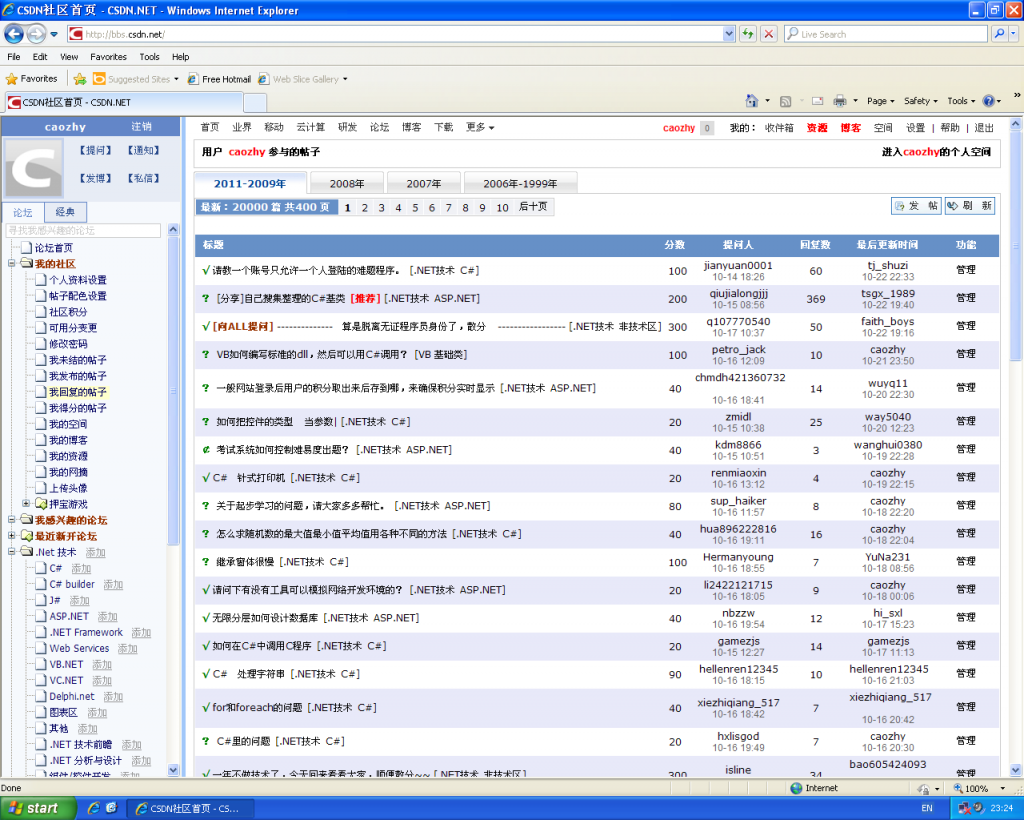Click the Internet Explorer quick launch icon

tap(93, 808)
